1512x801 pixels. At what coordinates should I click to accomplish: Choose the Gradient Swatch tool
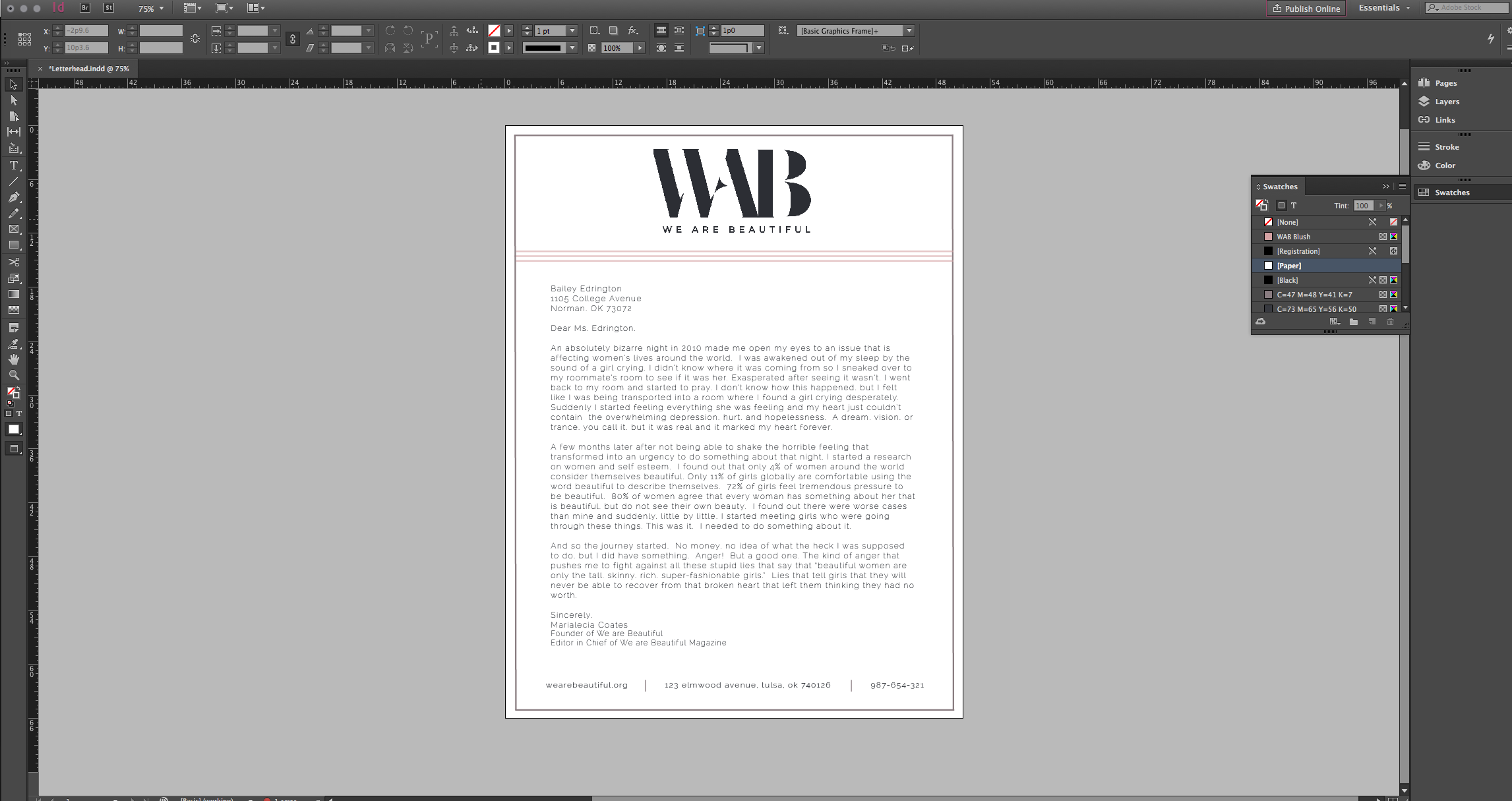pyautogui.click(x=13, y=294)
